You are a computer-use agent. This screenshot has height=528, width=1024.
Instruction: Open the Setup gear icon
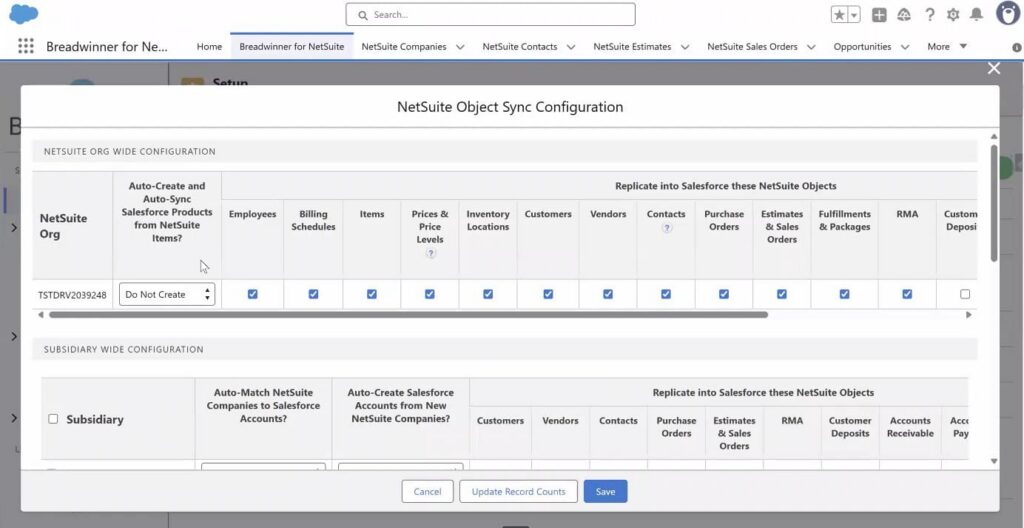coord(953,14)
